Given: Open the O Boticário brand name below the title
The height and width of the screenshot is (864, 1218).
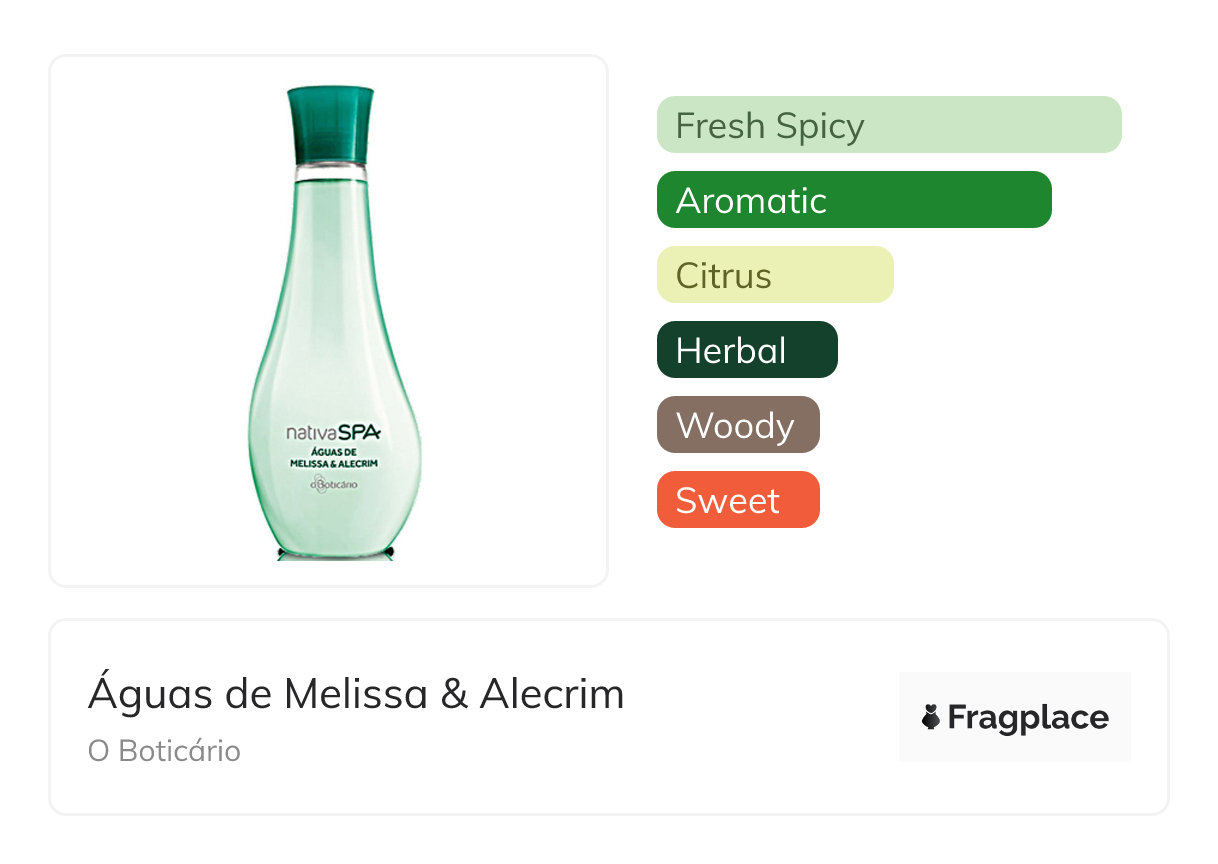Looking at the screenshot, I should click(x=164, y=751).
